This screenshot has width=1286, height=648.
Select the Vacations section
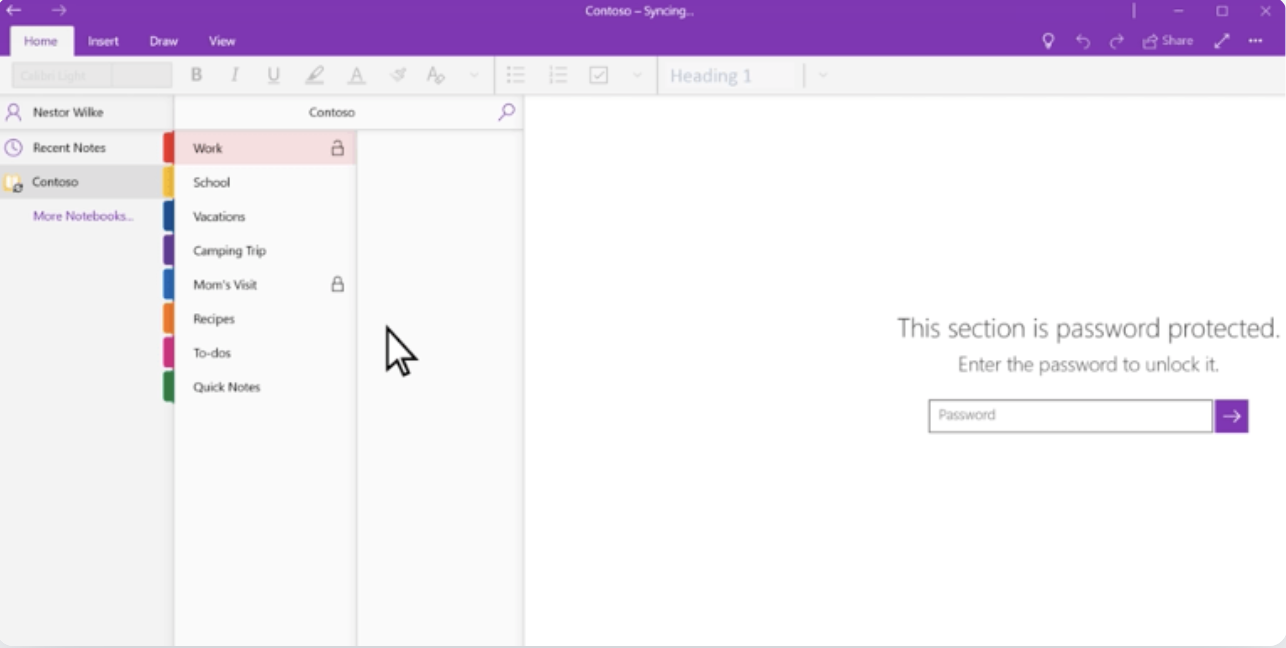pyautogui.click(x=265, y=216)
